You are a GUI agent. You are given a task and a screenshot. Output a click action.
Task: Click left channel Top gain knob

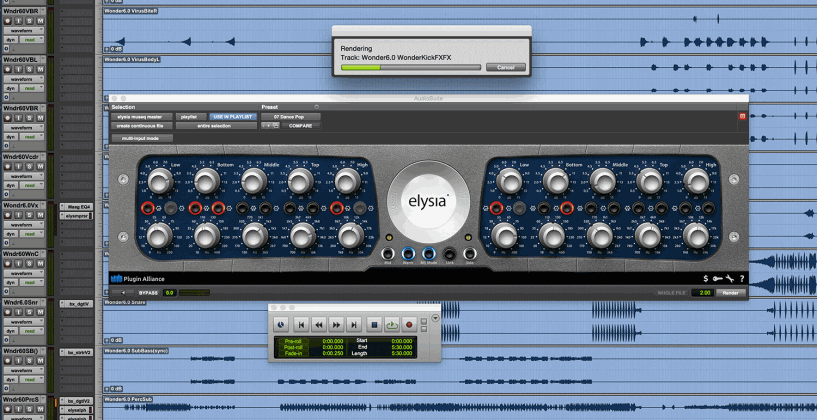tap(301, 181)
